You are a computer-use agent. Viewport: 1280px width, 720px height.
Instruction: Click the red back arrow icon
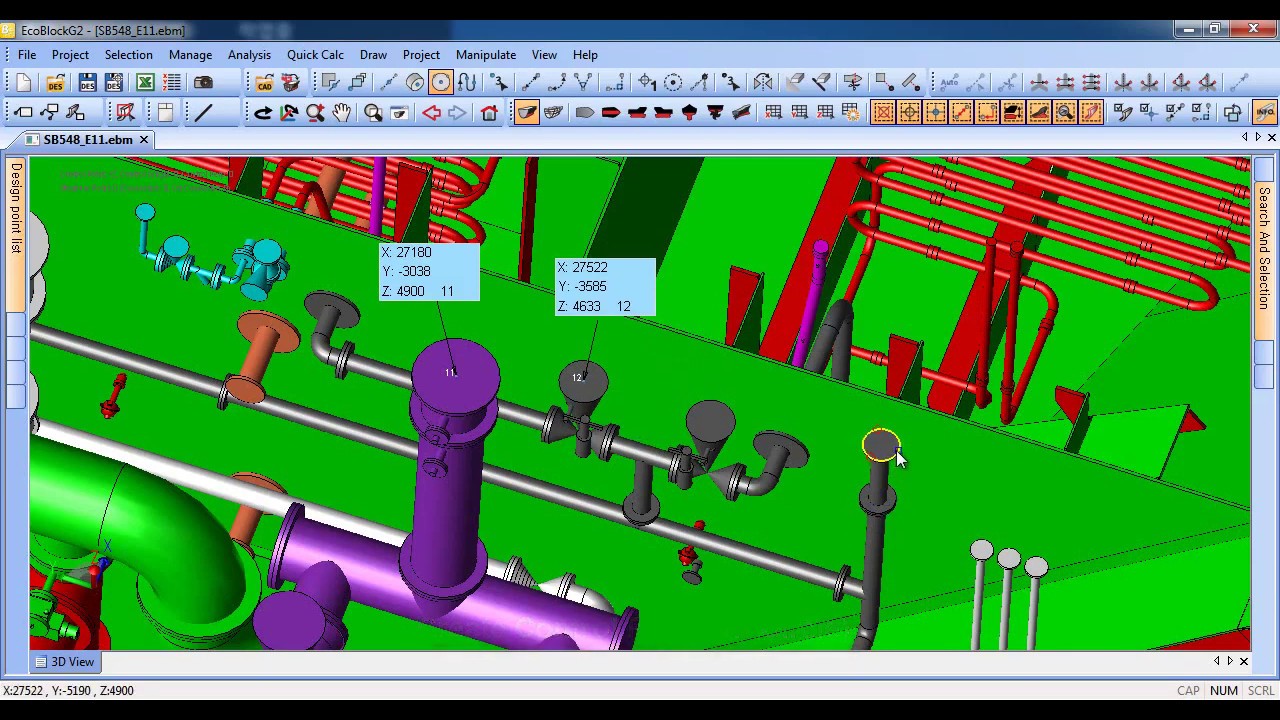coord(431,112)
